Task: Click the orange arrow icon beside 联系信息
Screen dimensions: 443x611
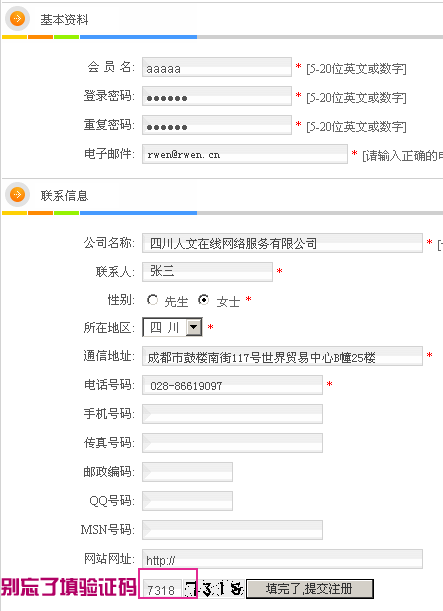Action: pyautogui.click(x=17, y=194)
